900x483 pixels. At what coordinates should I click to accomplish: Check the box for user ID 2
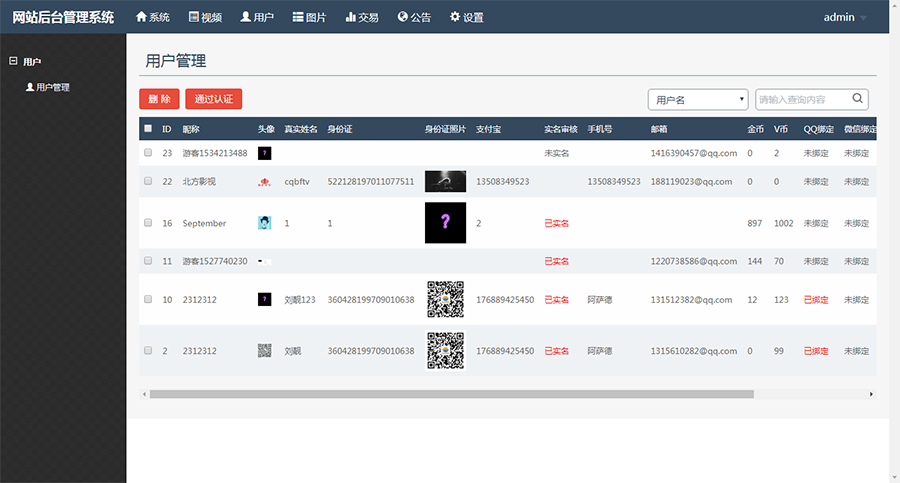pos(148,350)
